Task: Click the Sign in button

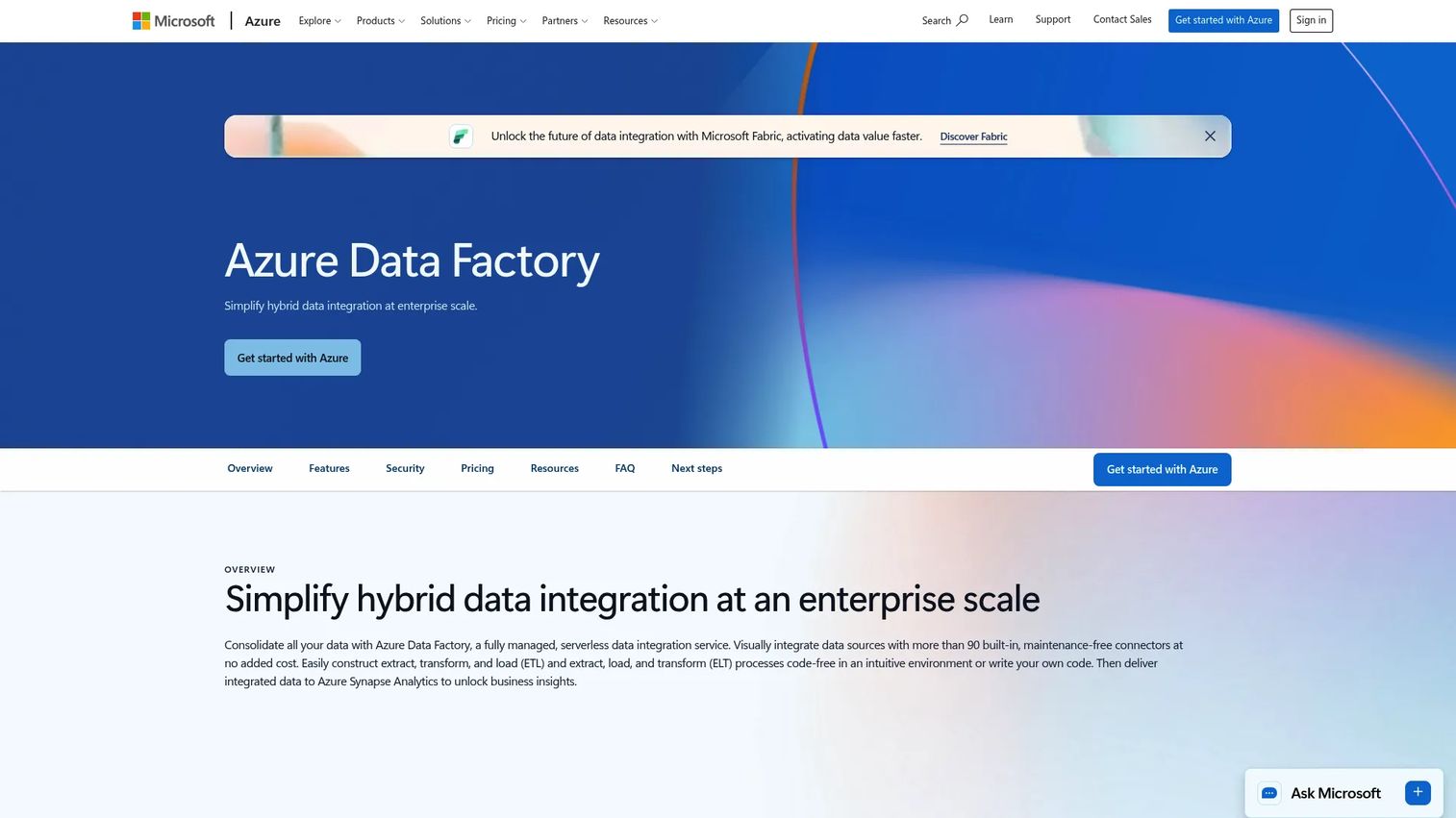Action: tap(1311, 20)
